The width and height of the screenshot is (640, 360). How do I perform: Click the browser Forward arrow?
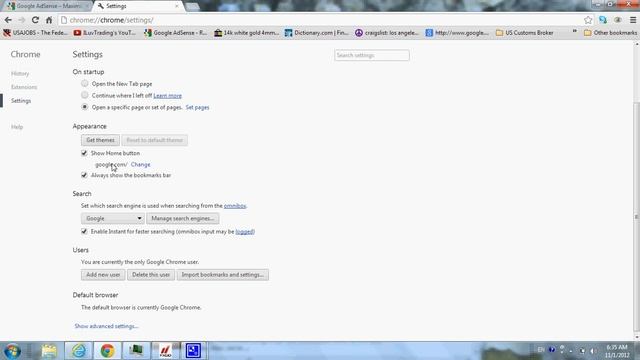pos(22,20)
